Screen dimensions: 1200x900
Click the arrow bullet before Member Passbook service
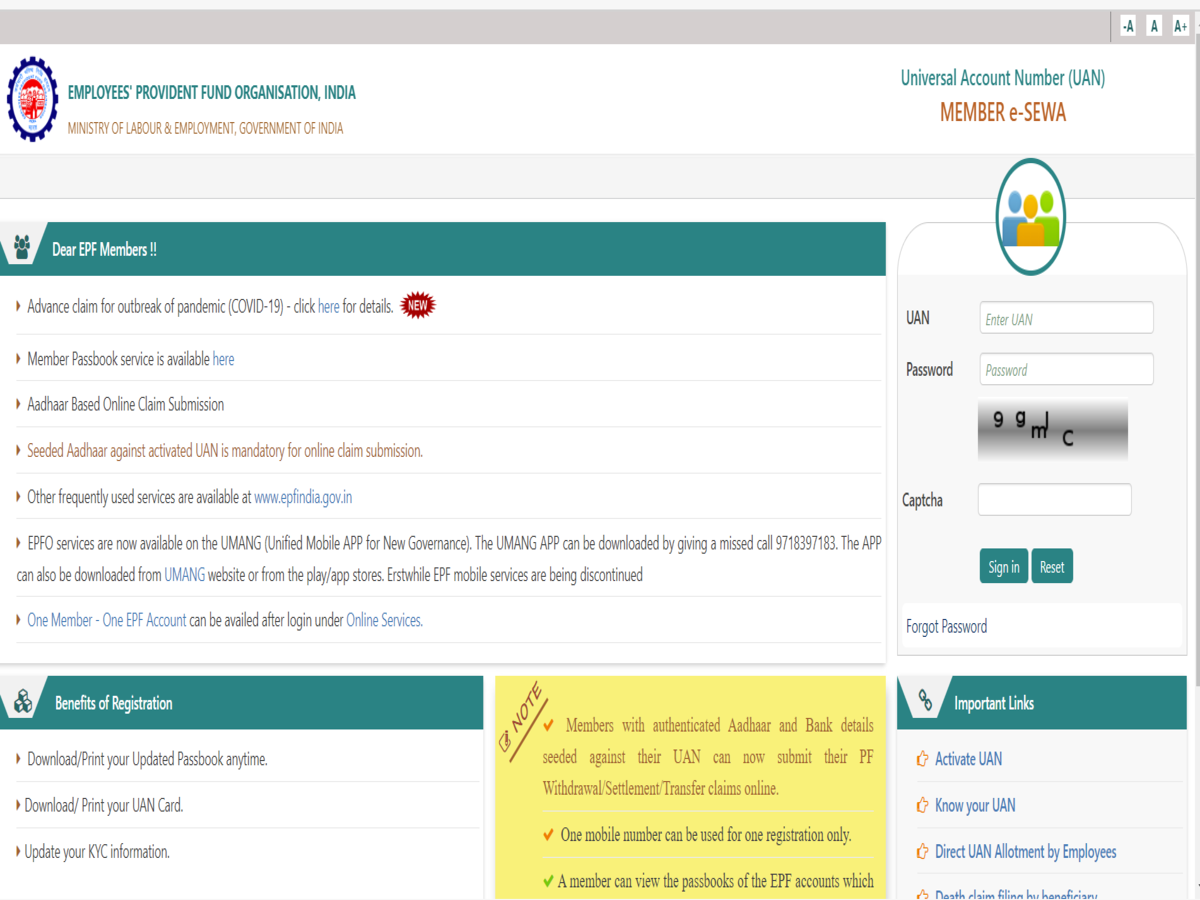pyautogui.click(x=19, y=358)
